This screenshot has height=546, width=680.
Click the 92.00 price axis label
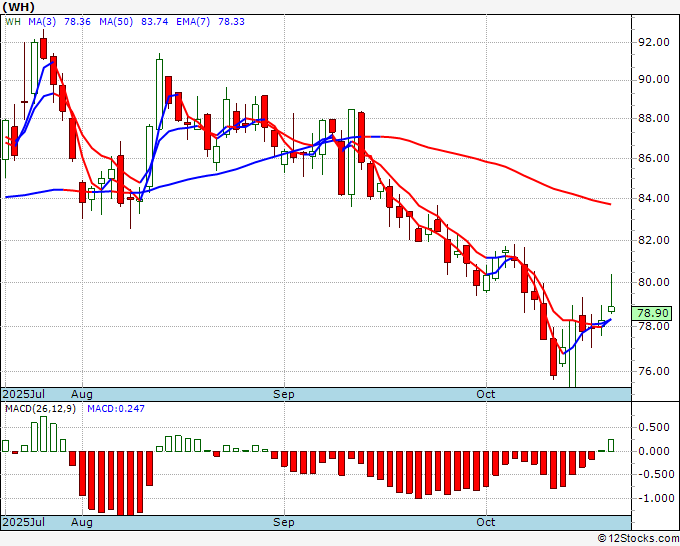pyautogui.click(x=654, y=43)
